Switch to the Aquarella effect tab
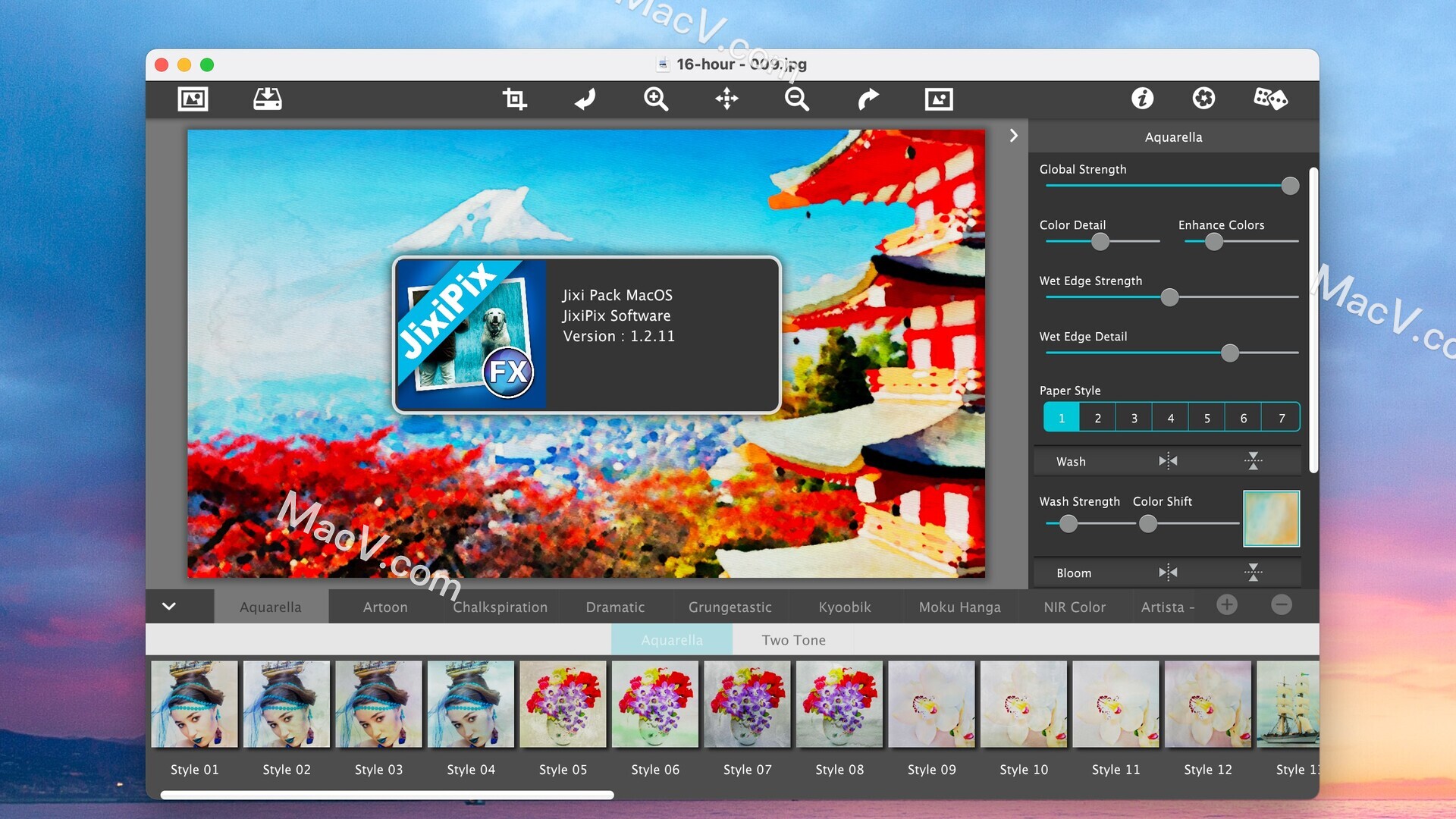The image size is (1456, 819). pyautogui.click(x=271, y=607)
